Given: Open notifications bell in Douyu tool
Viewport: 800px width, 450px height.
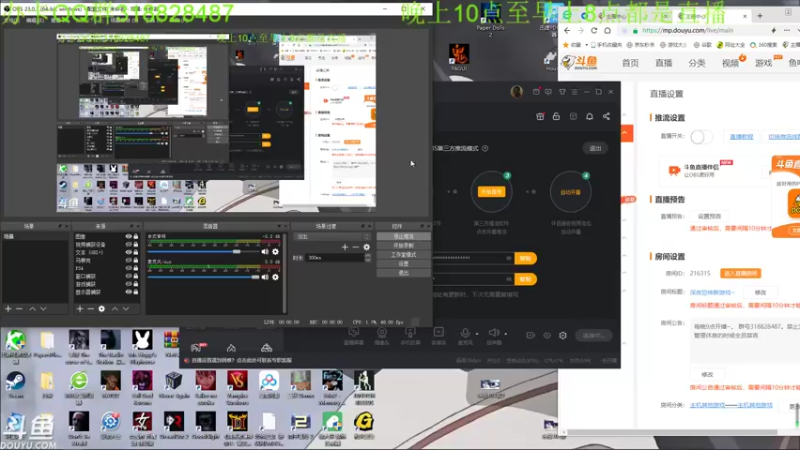Looking at the screenshot, I should (589, 116).
